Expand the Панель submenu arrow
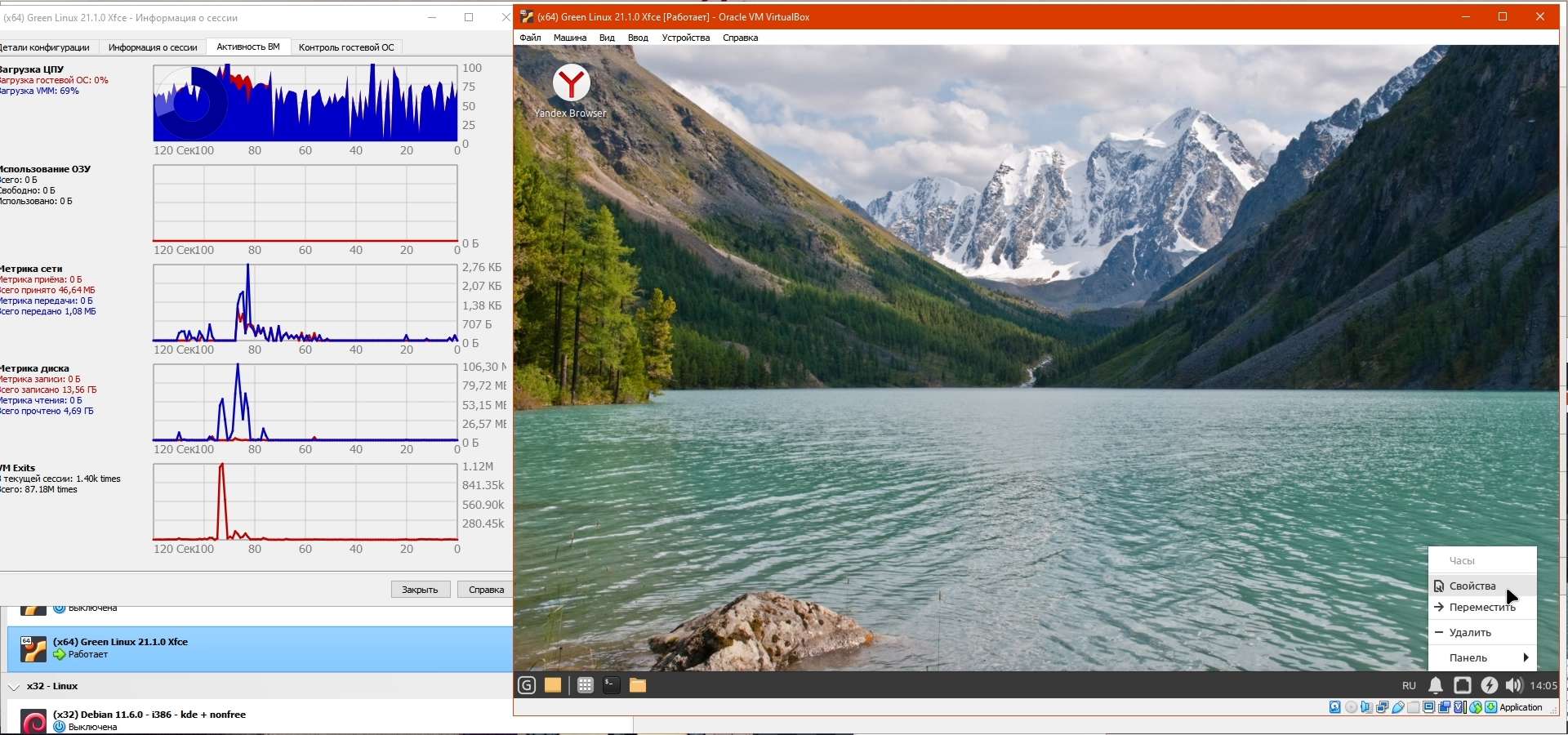Viewport: 1568px width, 735px height. pyautogui.click(x=1526, y=657)
